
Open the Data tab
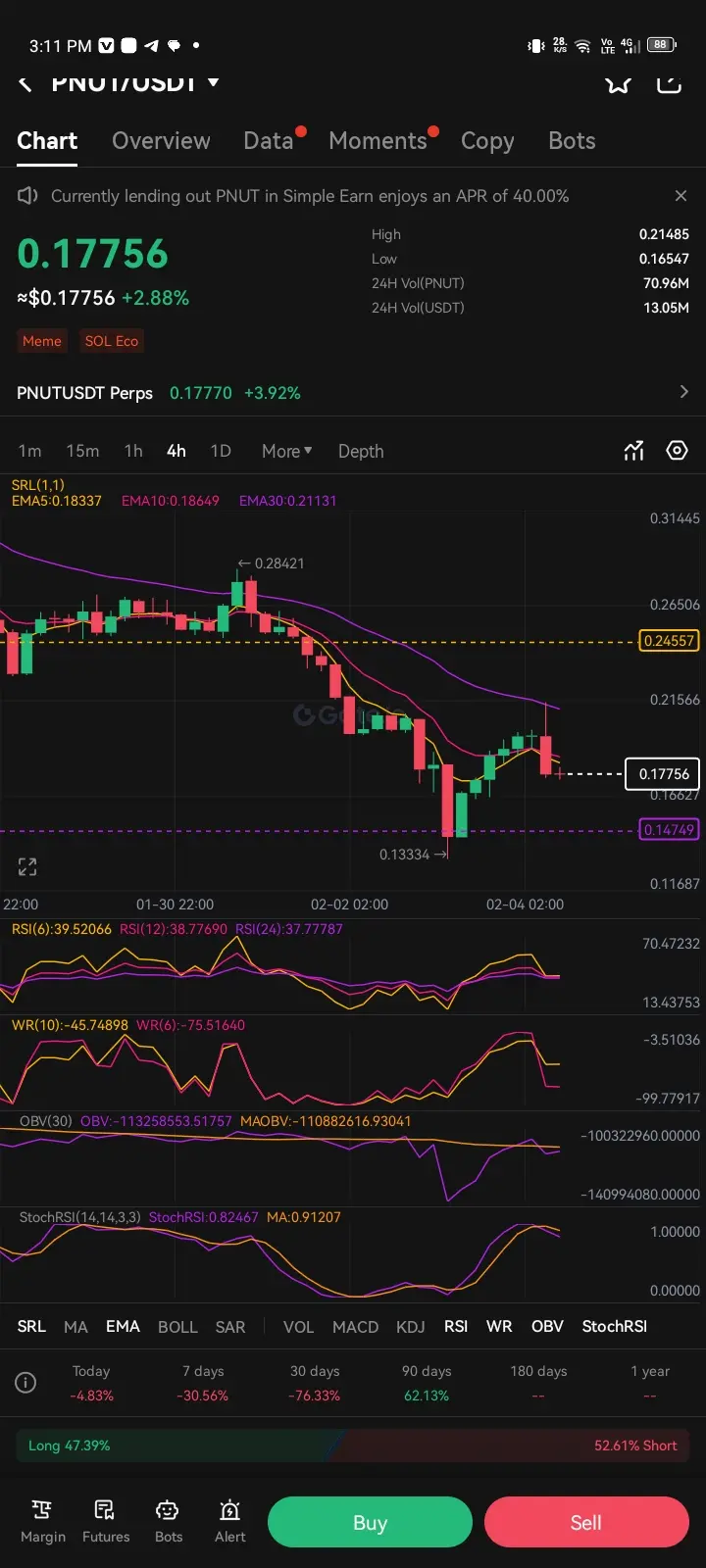269,141
